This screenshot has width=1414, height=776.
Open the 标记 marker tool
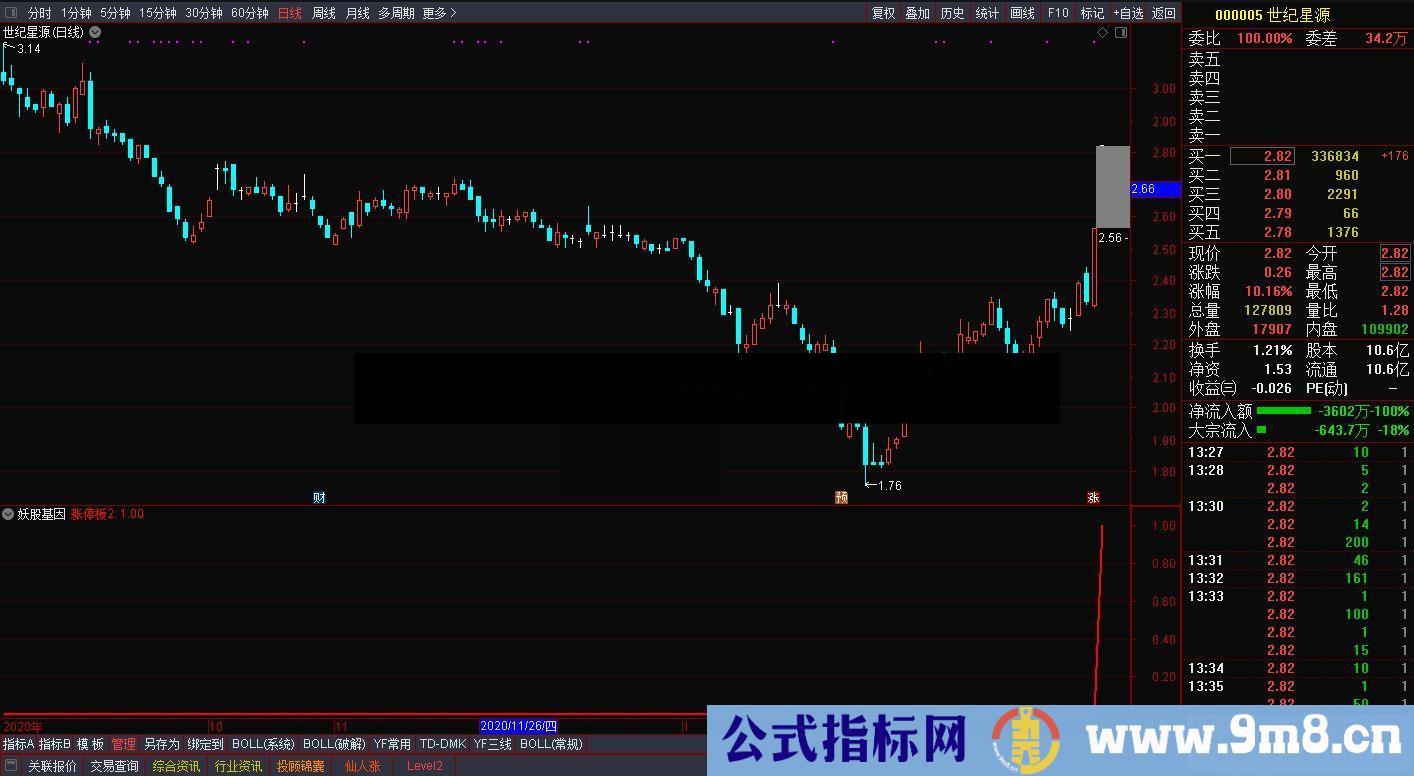coord(1091,13)
